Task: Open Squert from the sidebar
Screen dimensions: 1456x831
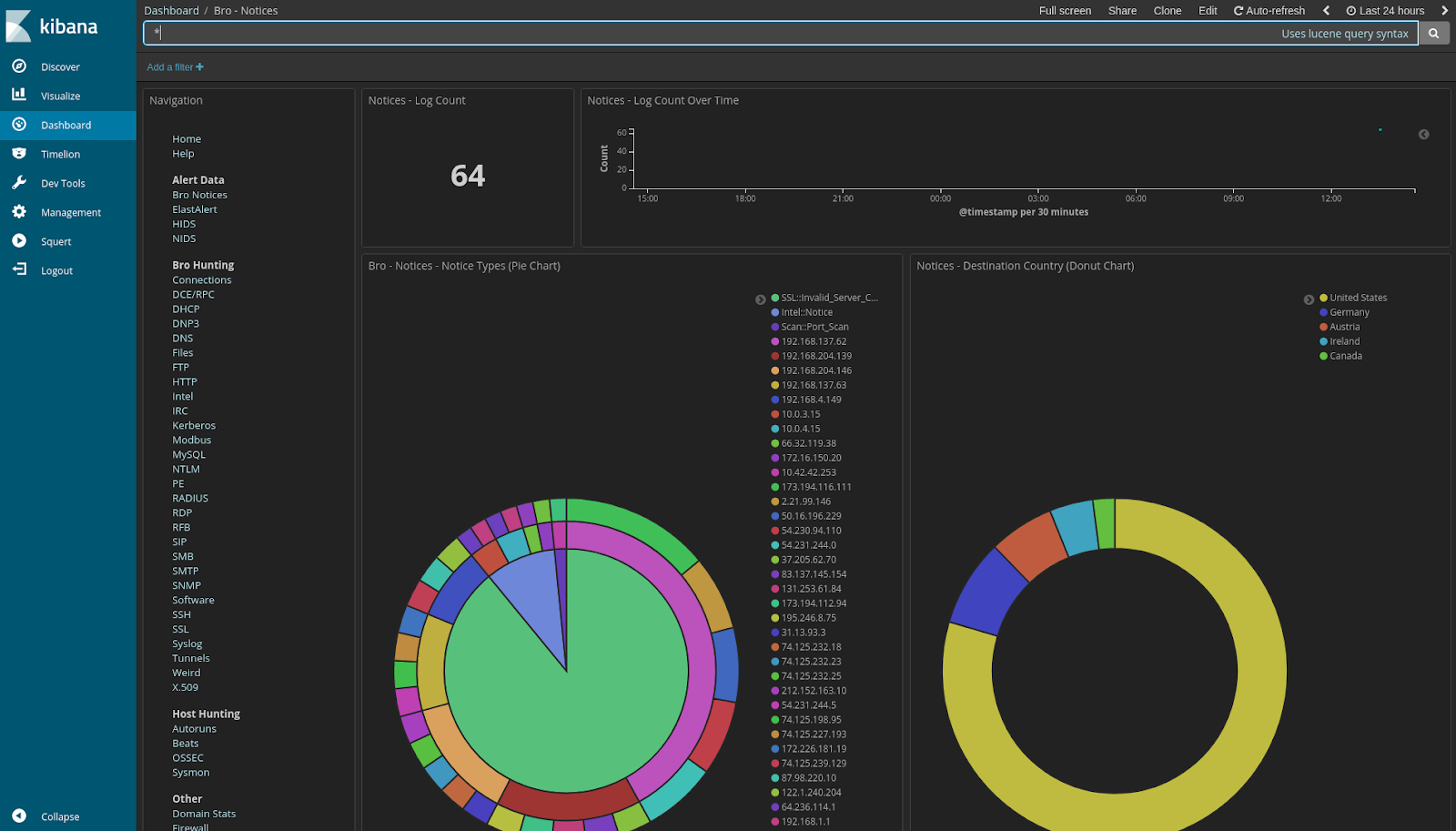Action: [55, 240]
